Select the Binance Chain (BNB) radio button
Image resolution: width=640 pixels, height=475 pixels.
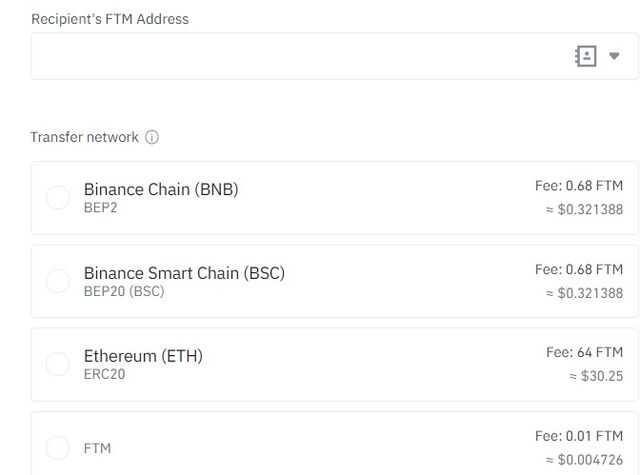pyautogui.click(x=58, y=198)
